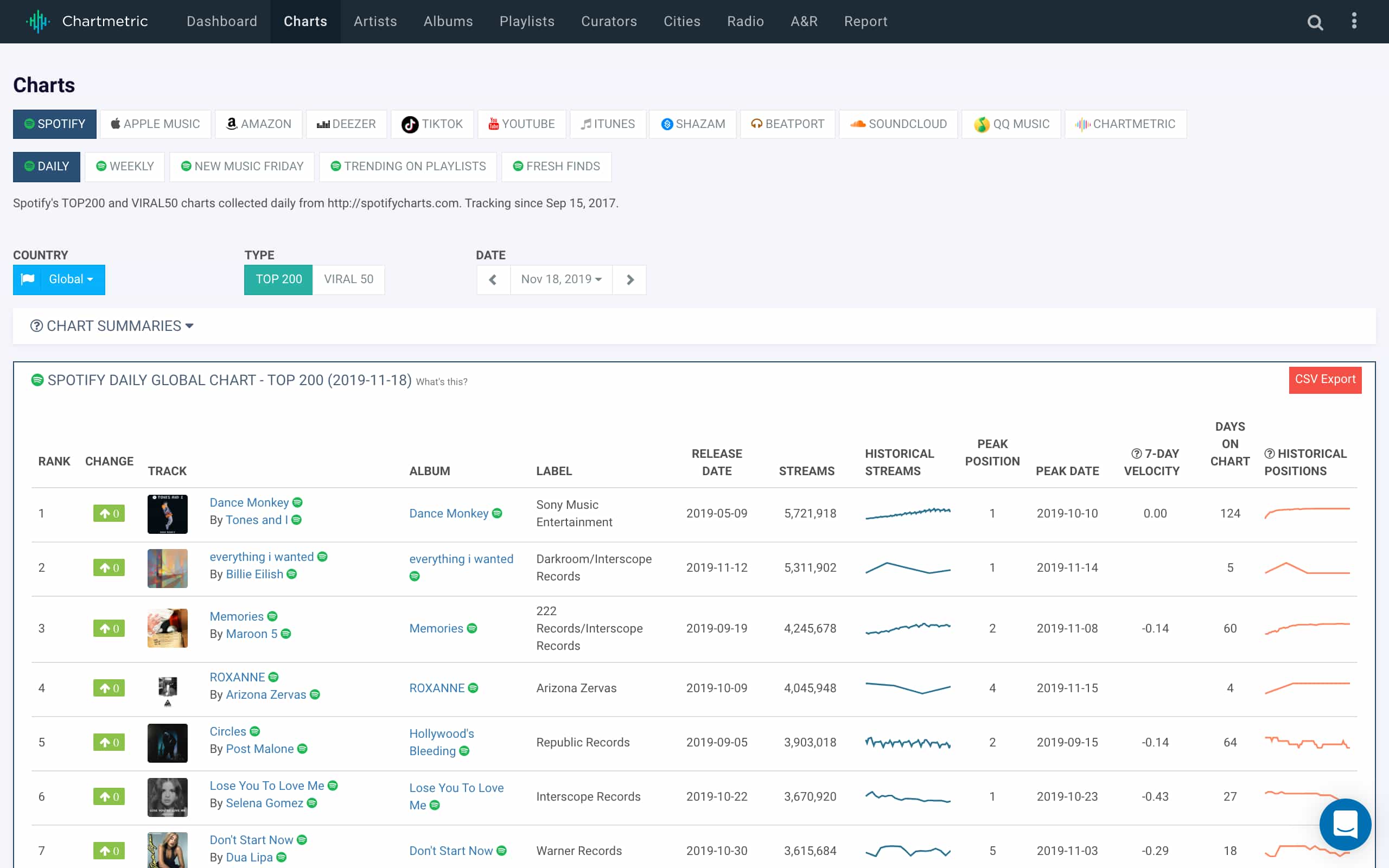
Task: Click the Spotify icon beside Arizona Zervas artist
Action: [x=315, y=694]
